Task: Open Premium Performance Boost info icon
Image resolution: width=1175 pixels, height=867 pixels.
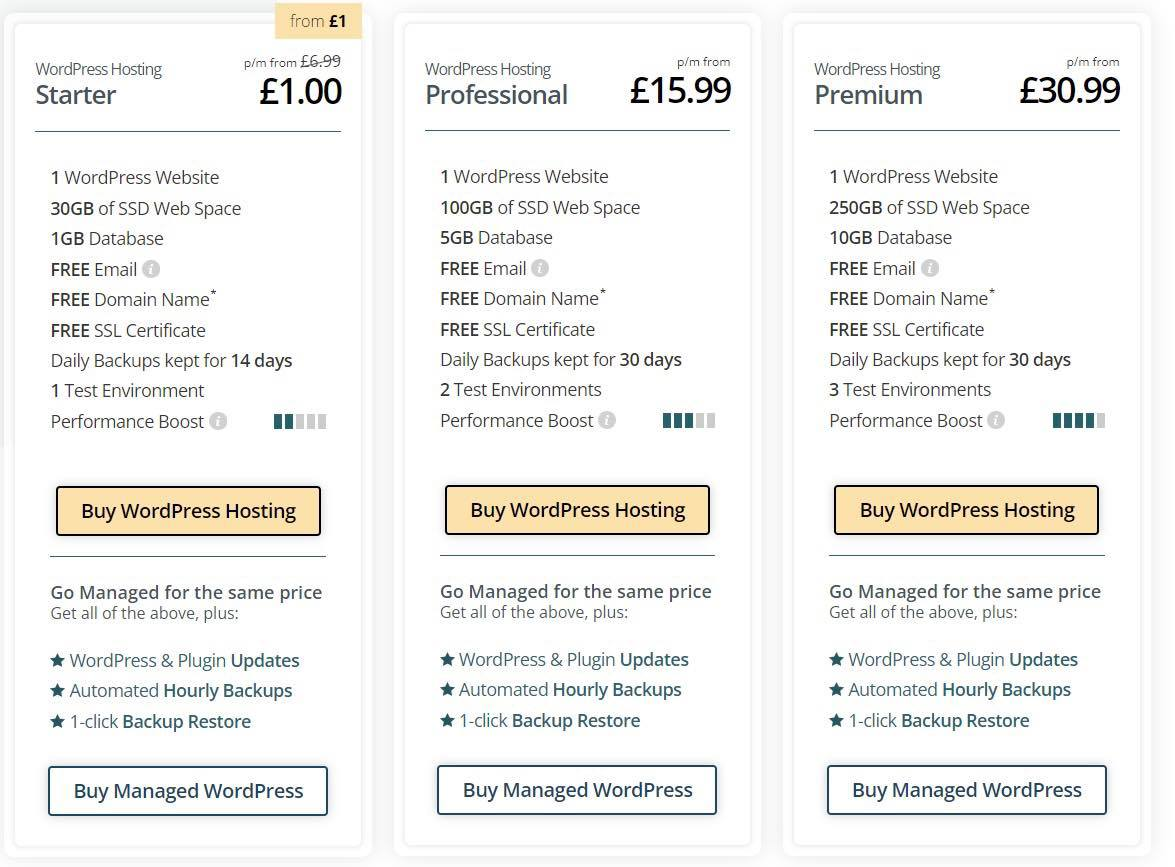Action: point(997,420)
